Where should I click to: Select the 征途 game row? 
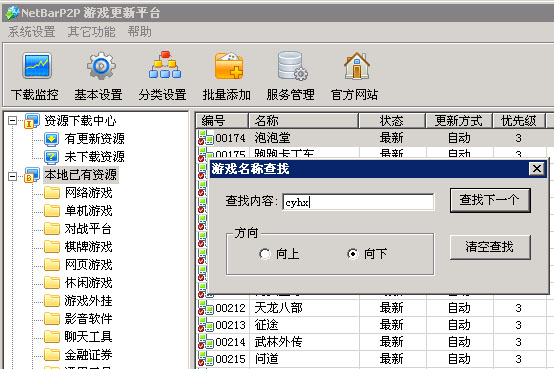[x=375, y=325]
